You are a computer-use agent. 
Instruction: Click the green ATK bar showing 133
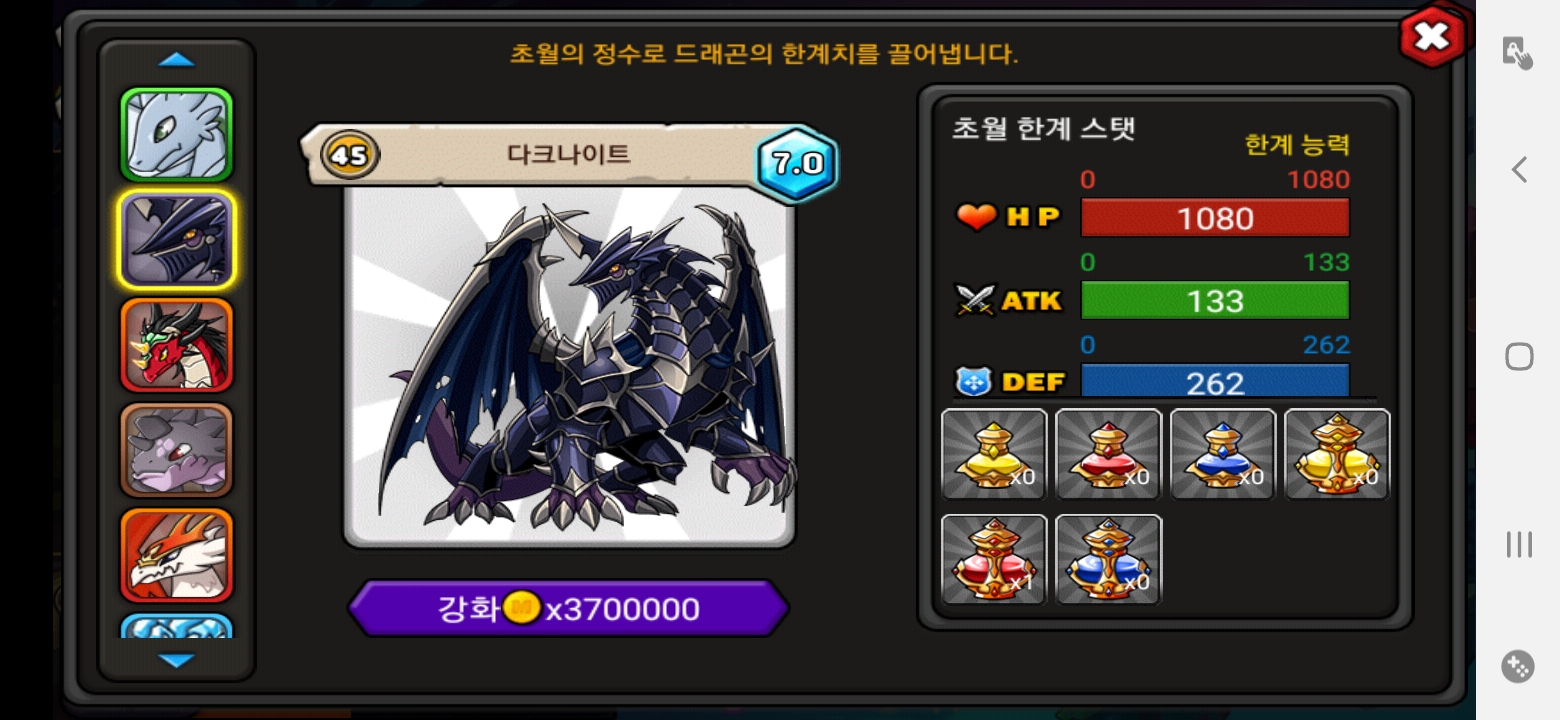click(x=1215, y=300)
